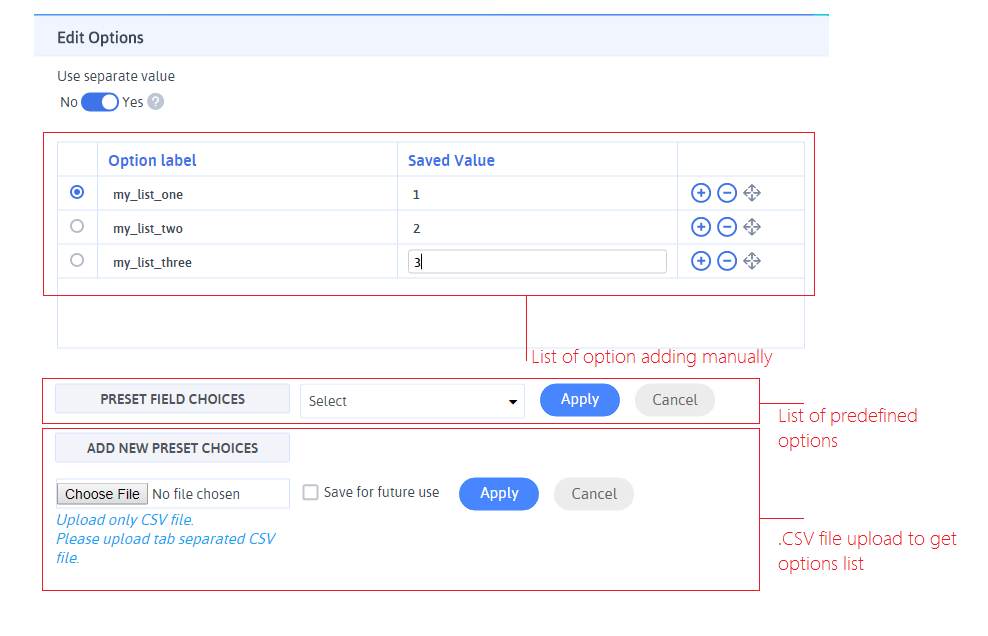Click the saved value field for my_list_three

pyautogui.click(x=537, y=260)
